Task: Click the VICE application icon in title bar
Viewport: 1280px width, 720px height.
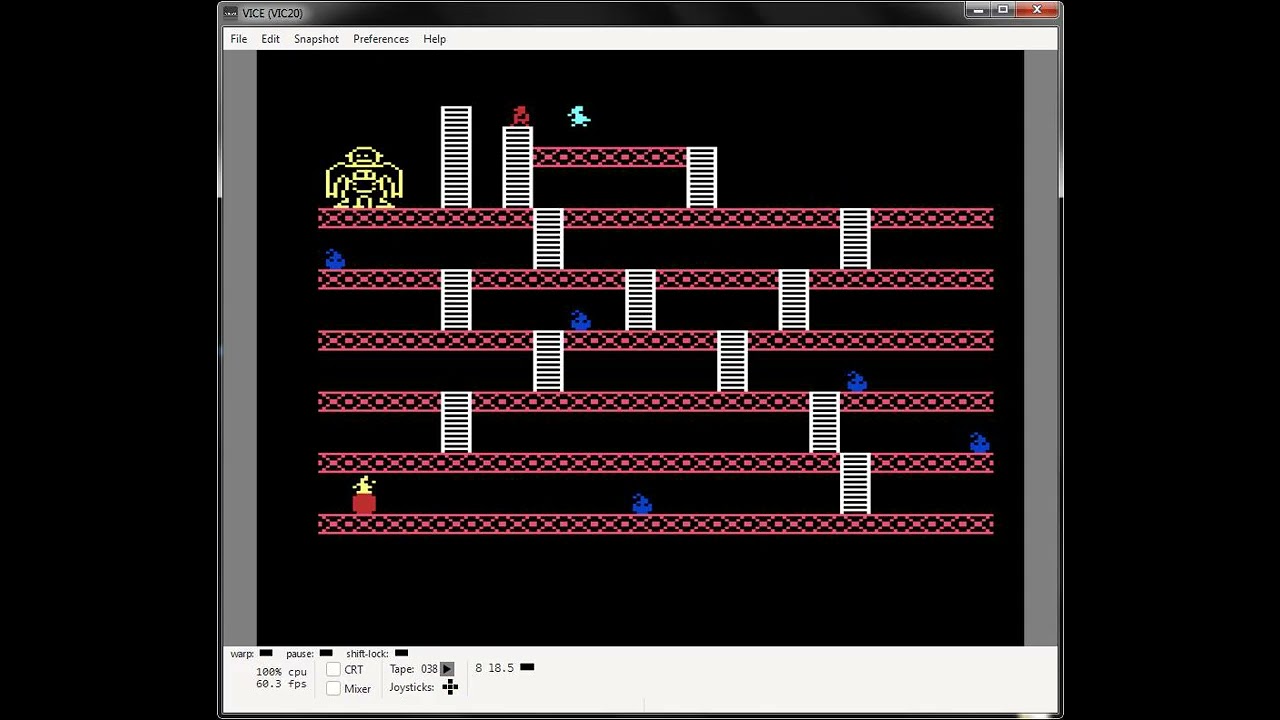Action: 231,13
